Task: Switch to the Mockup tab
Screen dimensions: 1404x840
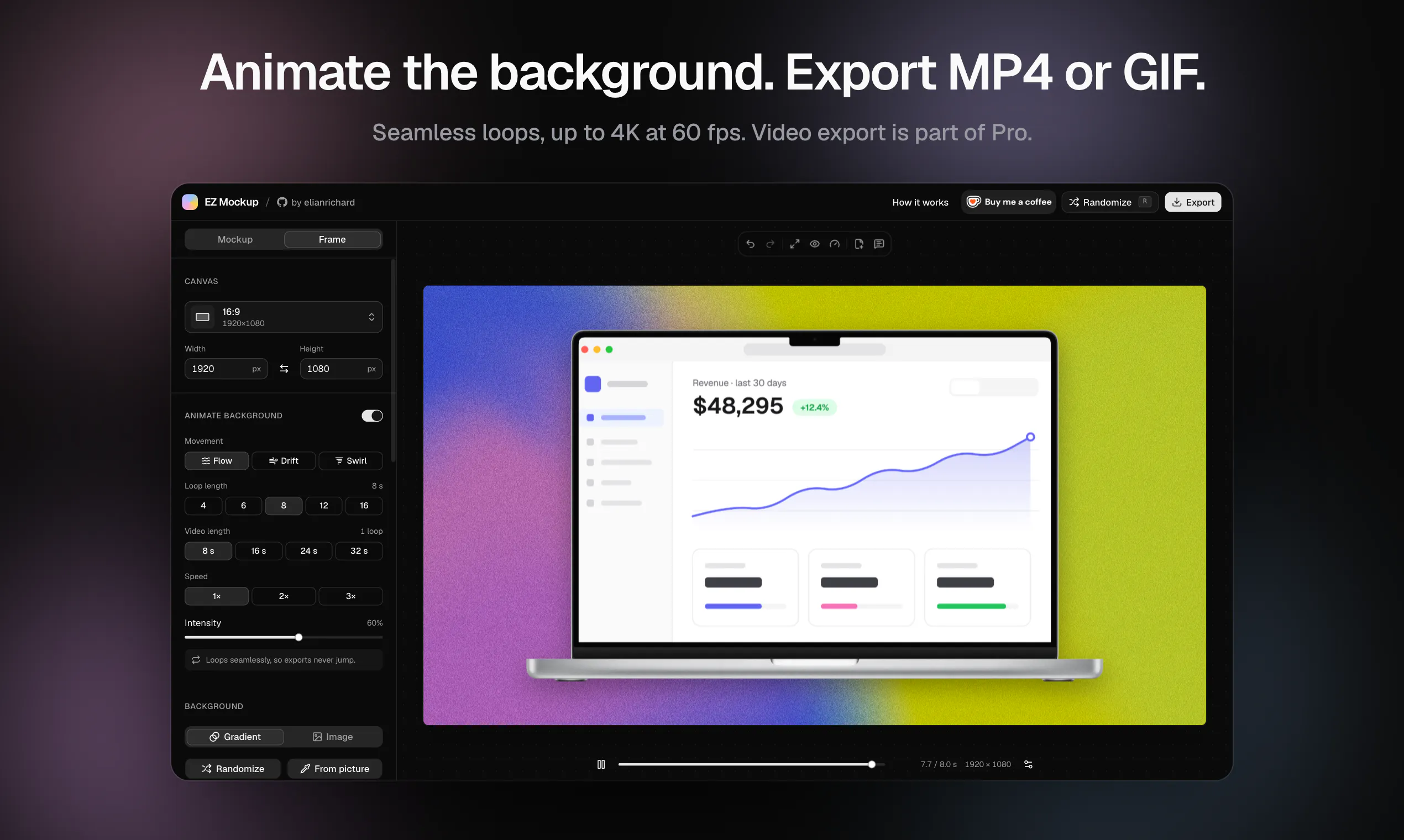Action: click(235, 239)
